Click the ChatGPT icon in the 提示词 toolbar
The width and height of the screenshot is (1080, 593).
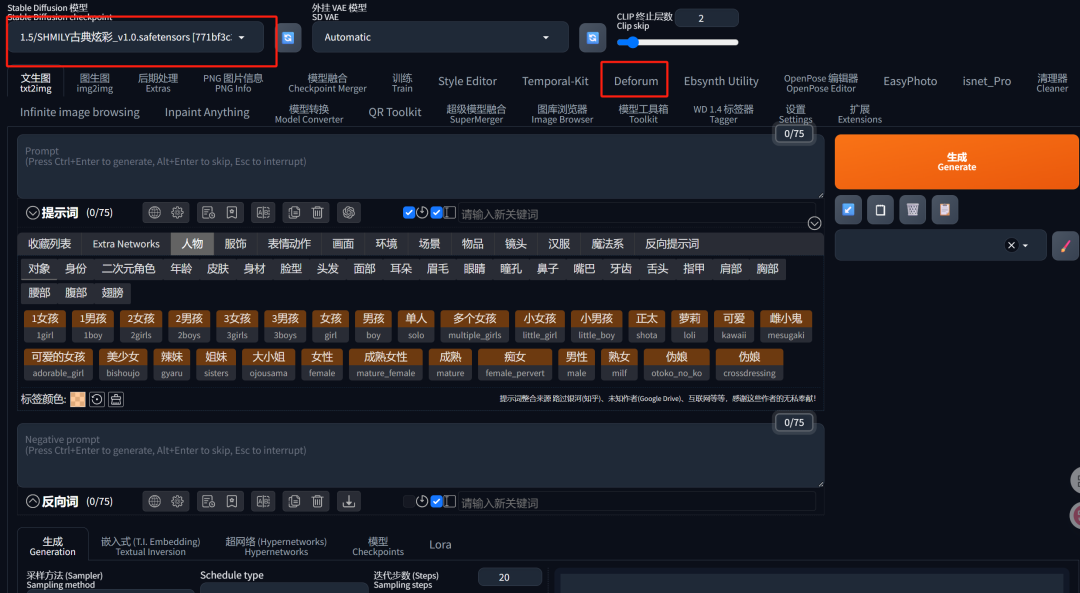pyautogui.click(x=349, y=213)
